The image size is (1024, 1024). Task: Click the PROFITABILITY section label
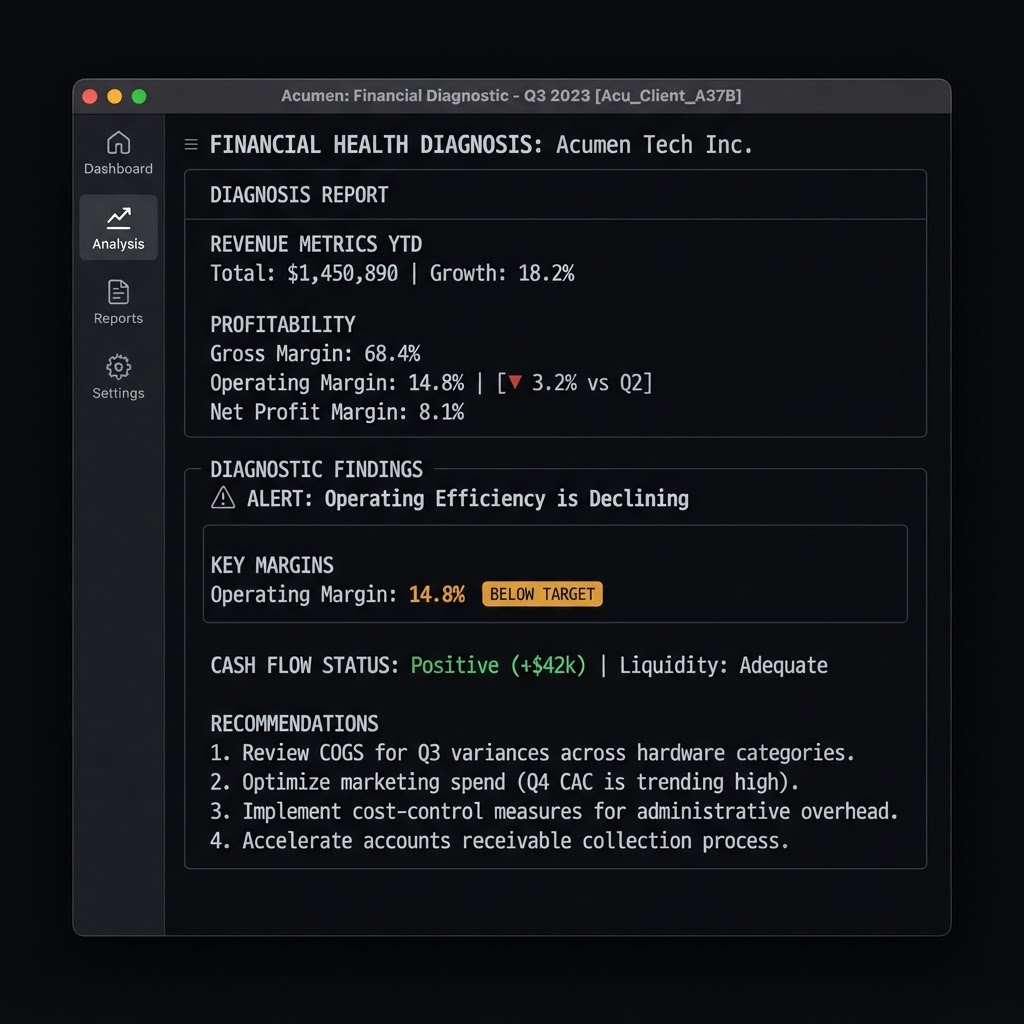pyautogui.click(x=283, y=325)
